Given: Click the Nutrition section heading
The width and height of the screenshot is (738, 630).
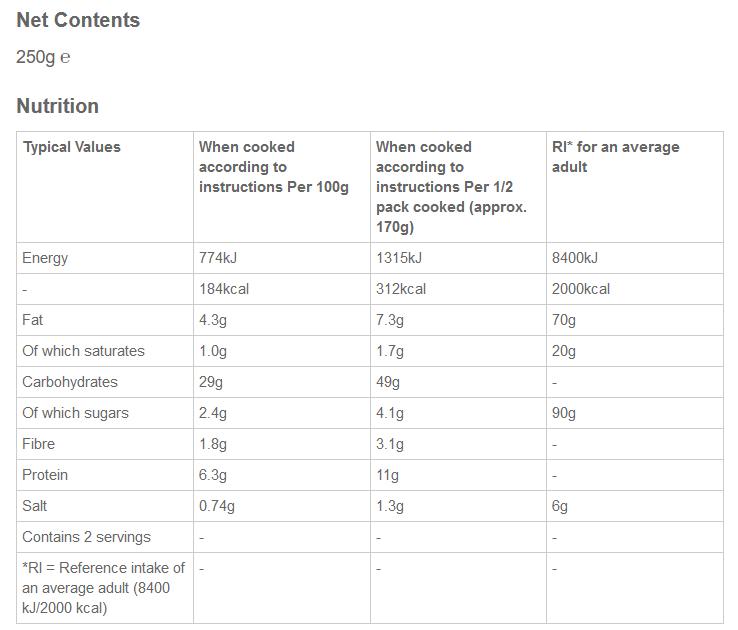Looking at the screenshot, I should click(x=57, y=106).
